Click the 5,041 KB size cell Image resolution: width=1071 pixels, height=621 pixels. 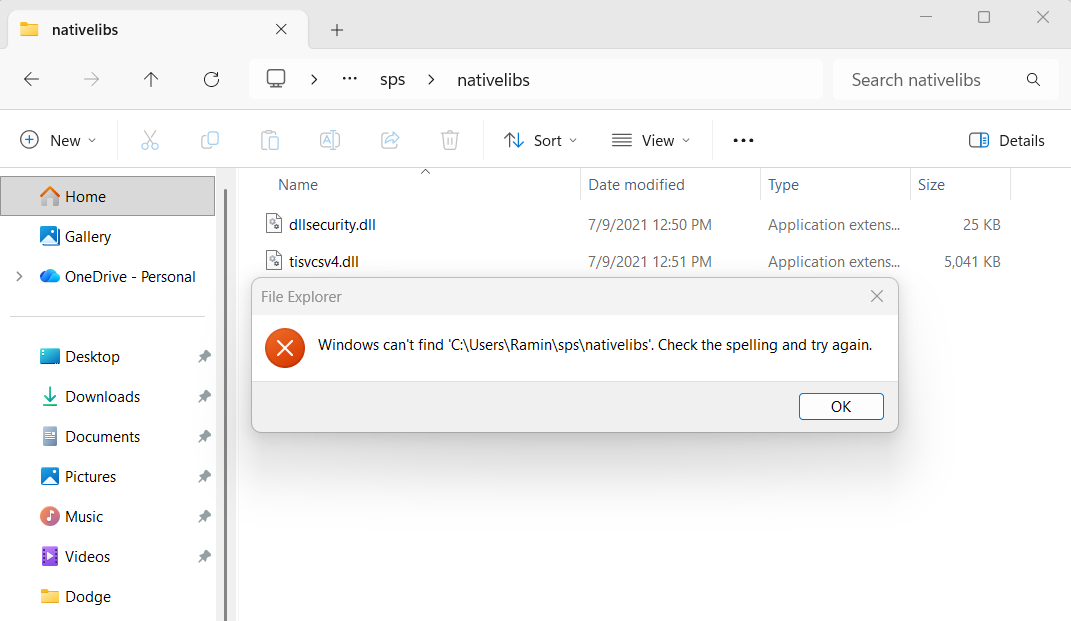click(972, 262)
